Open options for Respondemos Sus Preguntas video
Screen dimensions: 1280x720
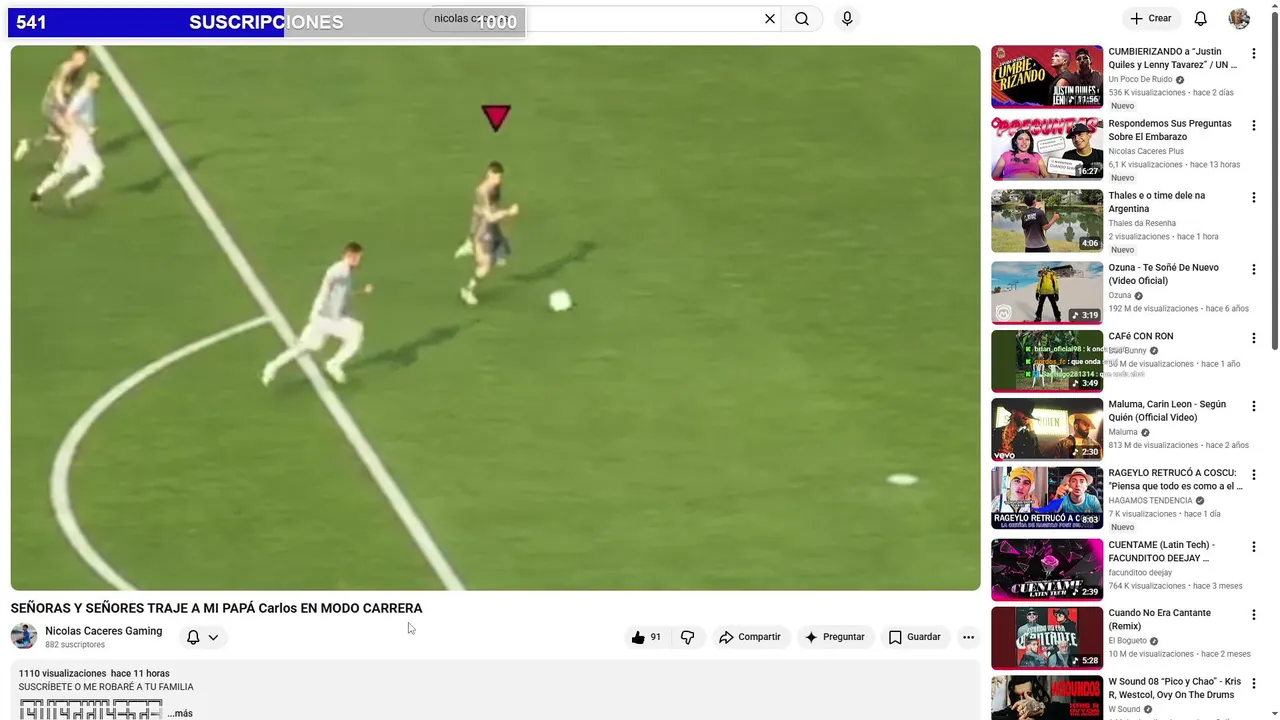1254,126
